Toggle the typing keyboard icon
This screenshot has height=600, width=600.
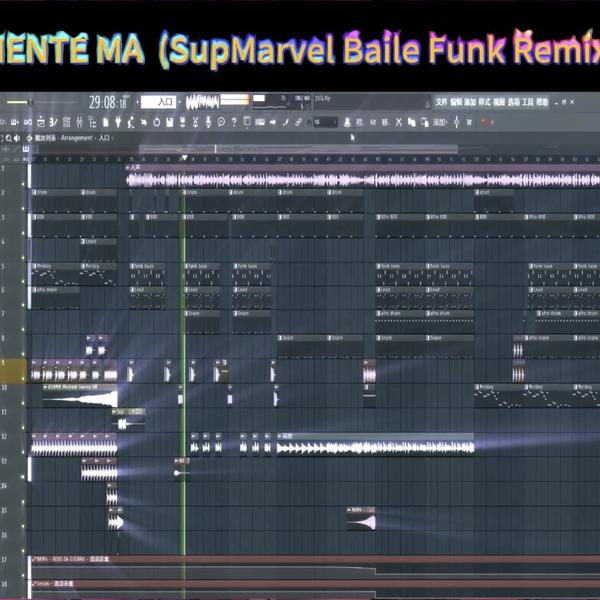pyautogui.click(x=260, y=122)
